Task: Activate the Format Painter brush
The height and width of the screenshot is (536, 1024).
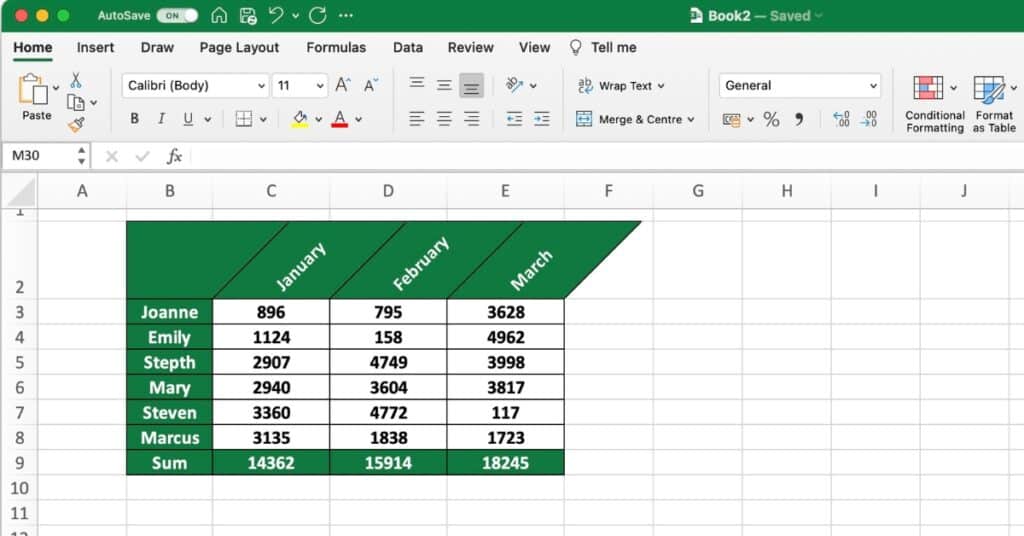Action: click(76, 124)
